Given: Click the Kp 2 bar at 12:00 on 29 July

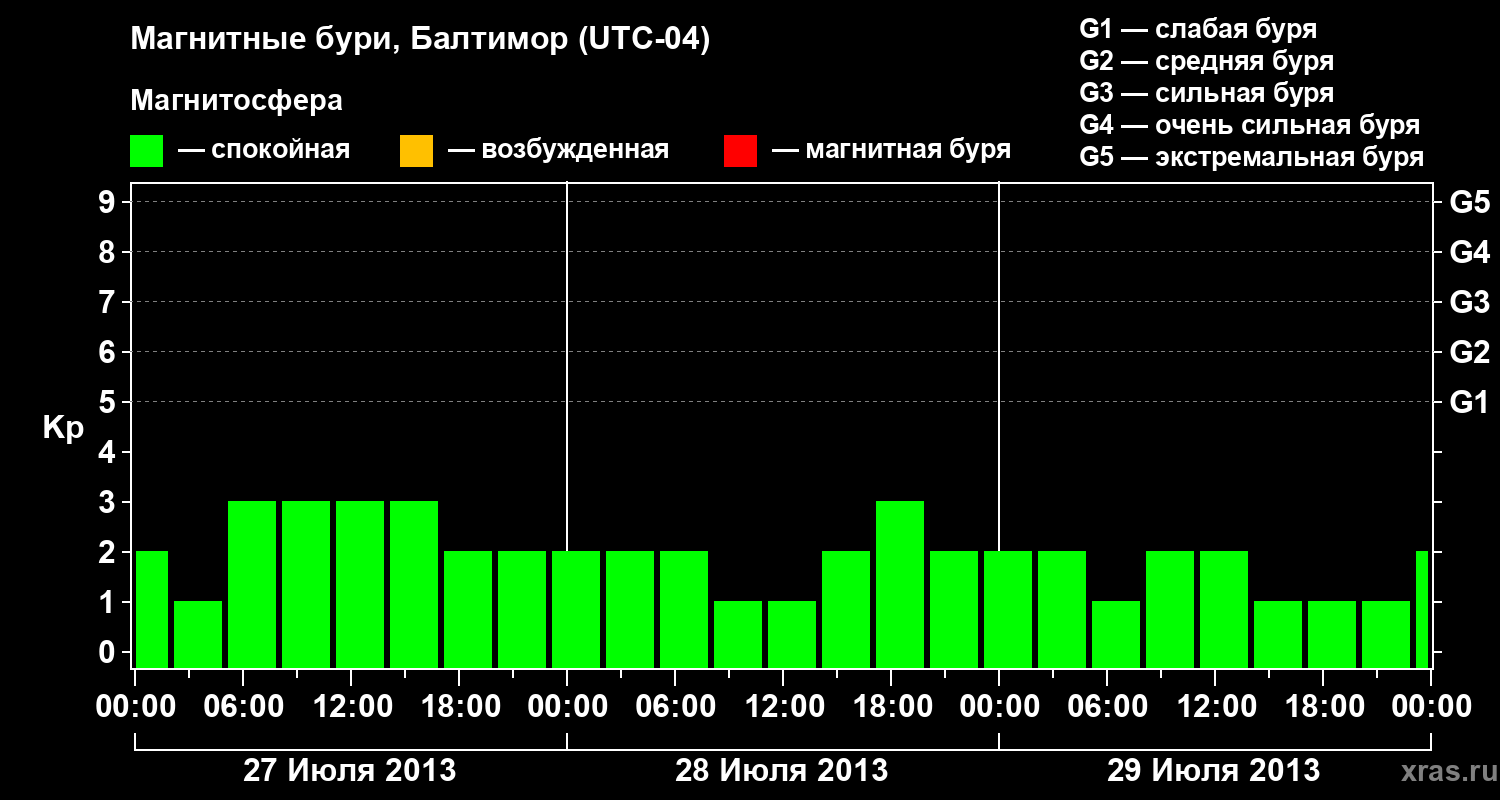Looking at the screenshot, I should click(1224, 609).
